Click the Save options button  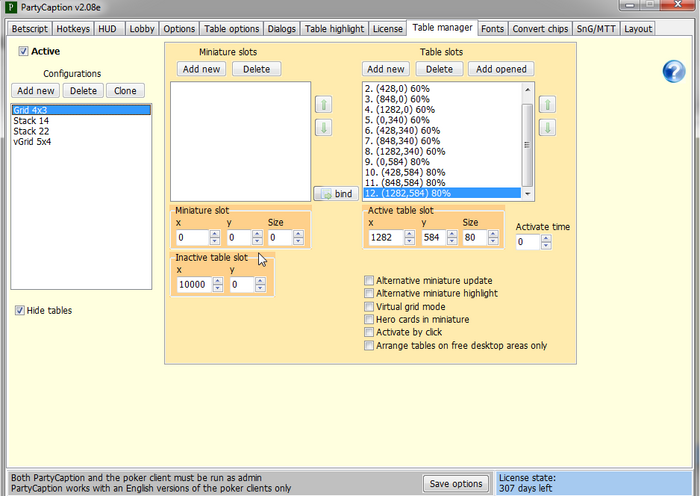pos(456,483)
